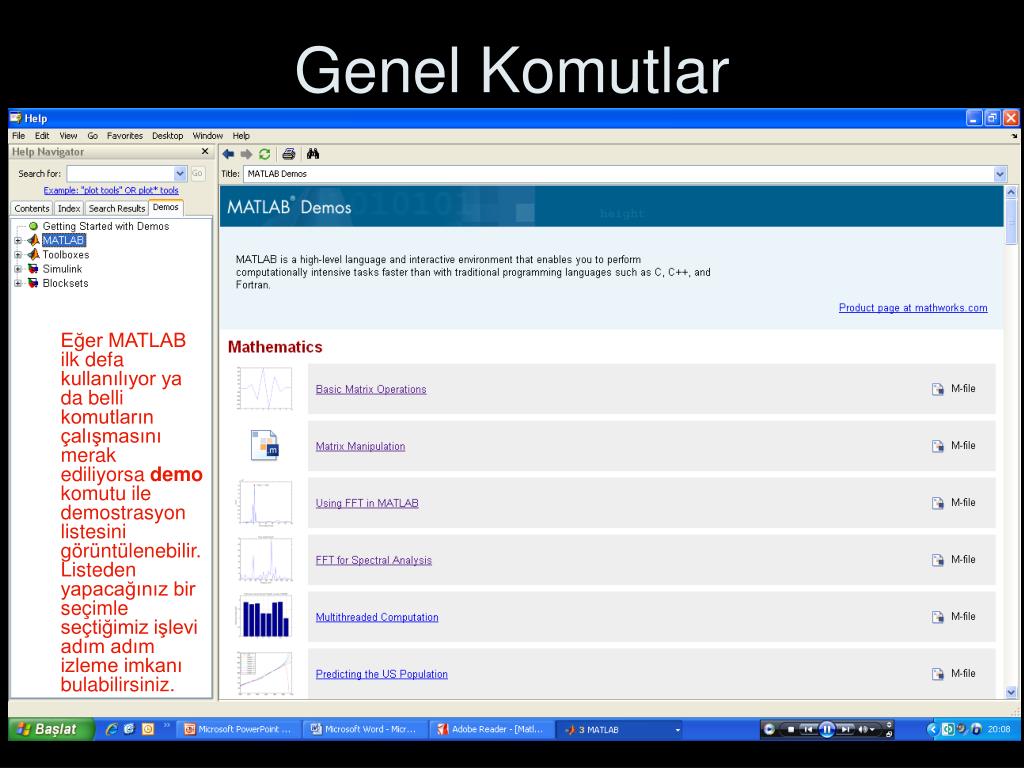The image size is (1024, 768).
Task: Click M-file icon for Multithreaded Computation
Action: pos(938,617)
